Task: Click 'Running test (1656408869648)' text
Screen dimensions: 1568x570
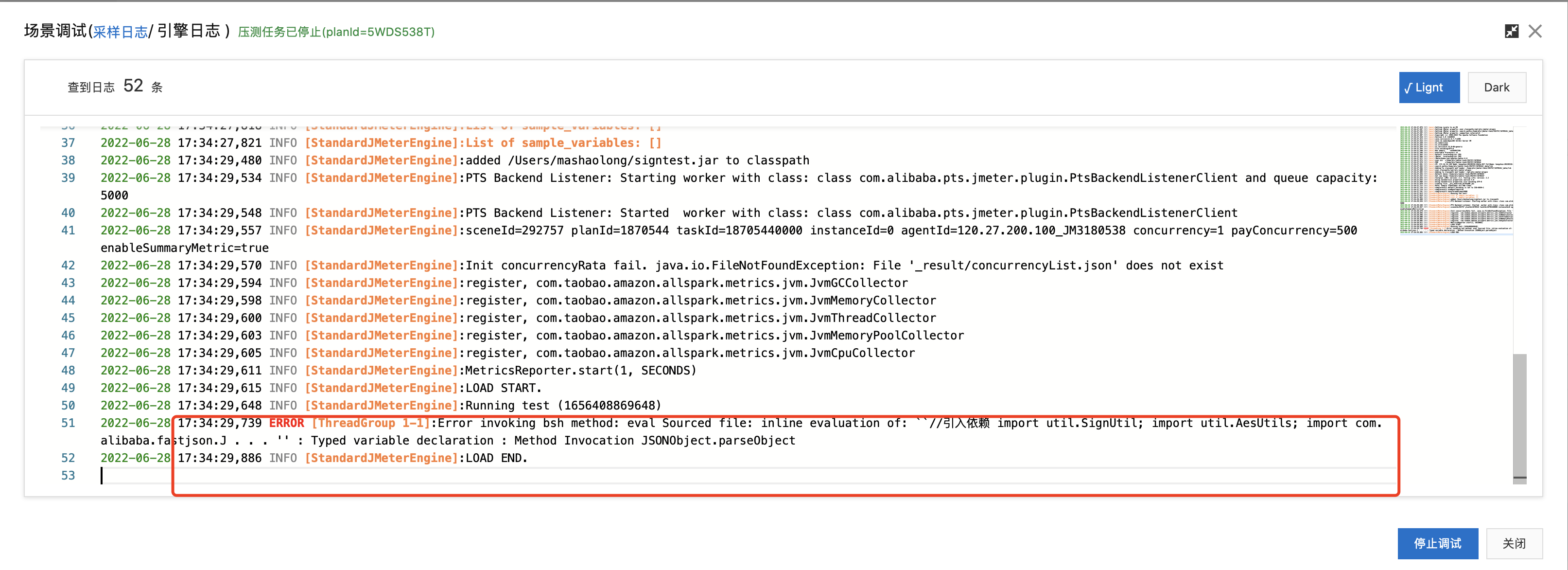Action: (x=563, y=406)
